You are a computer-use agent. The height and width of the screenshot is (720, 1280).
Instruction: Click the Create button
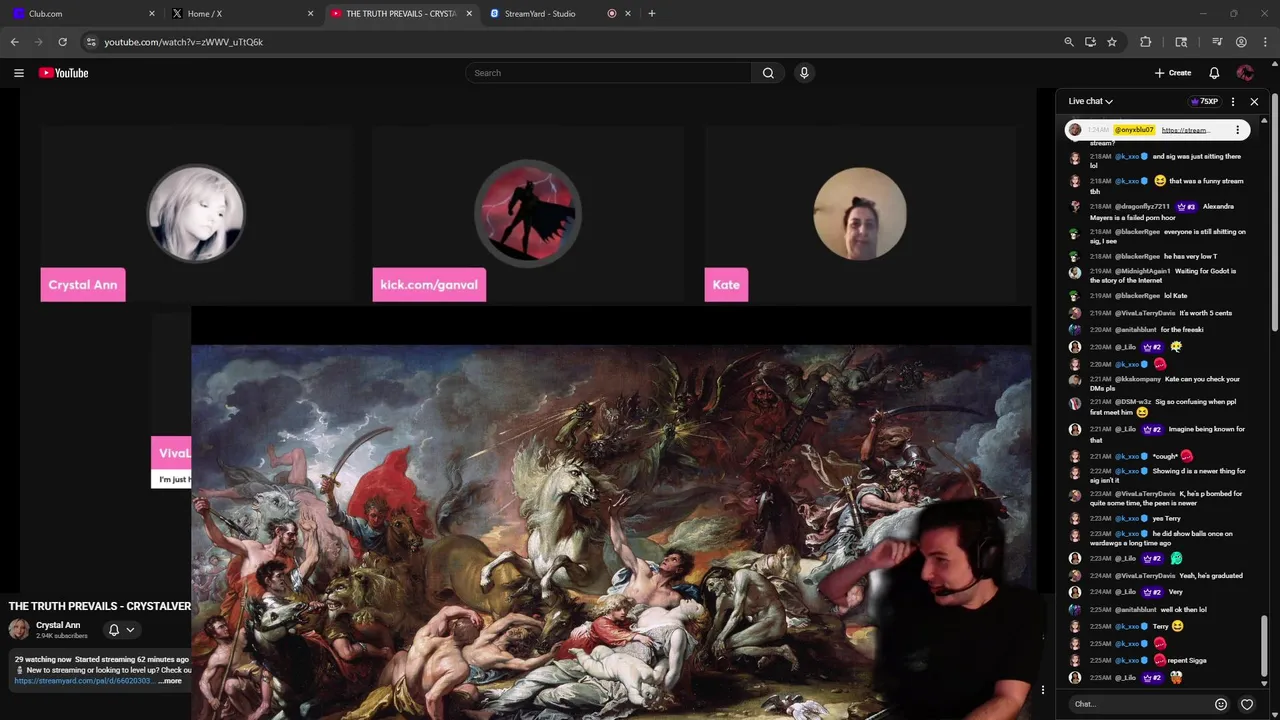tap(1173, 73)
